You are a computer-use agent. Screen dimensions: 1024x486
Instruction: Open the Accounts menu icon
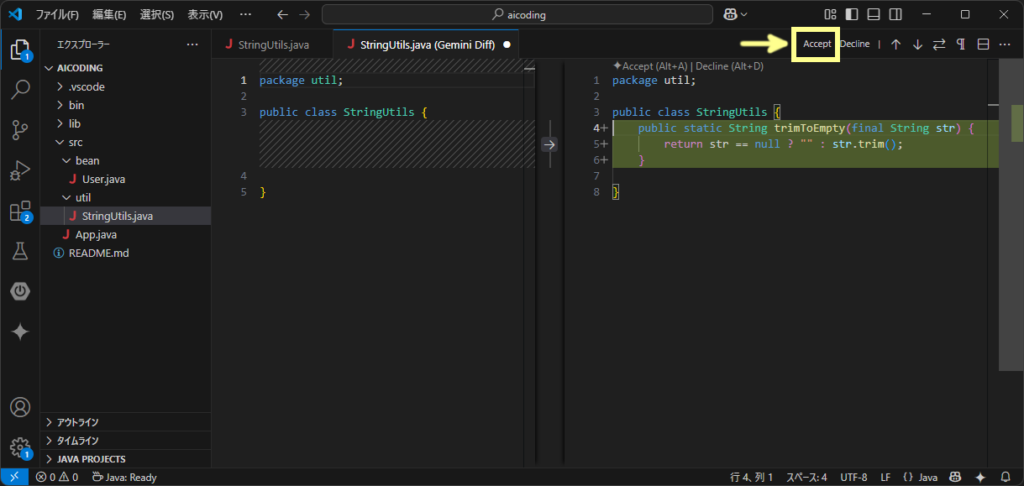pyautogui.click(x=20, y=408)
